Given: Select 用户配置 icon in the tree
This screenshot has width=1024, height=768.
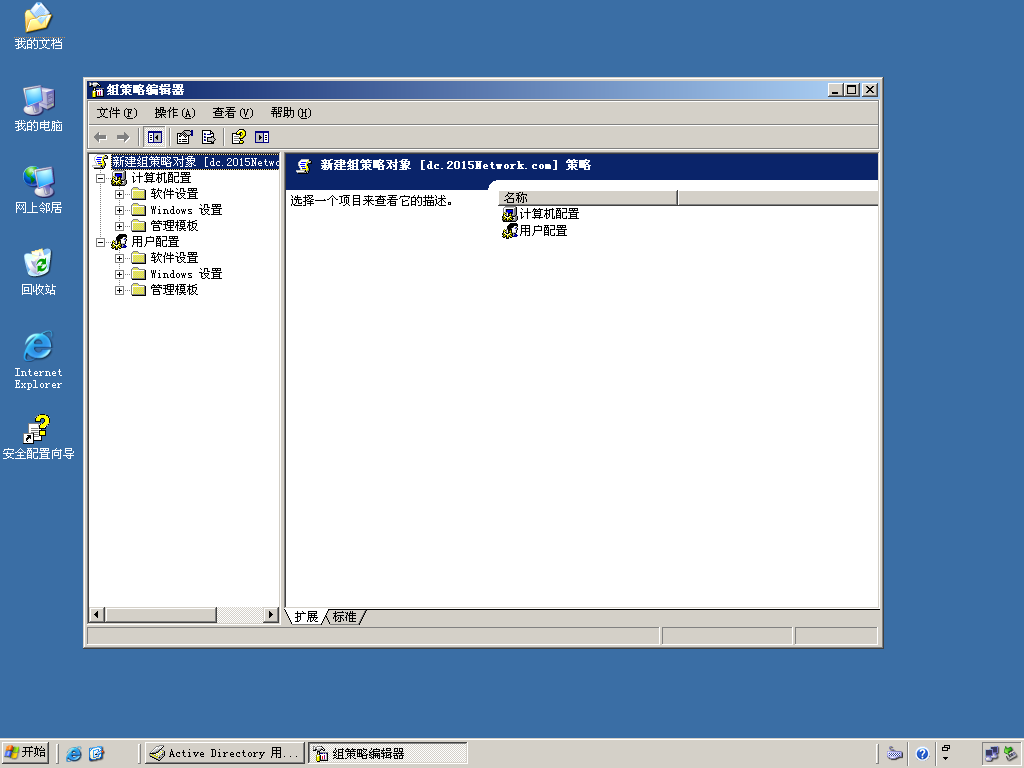Looking at the screenshot, I should (x=119, y=242).
